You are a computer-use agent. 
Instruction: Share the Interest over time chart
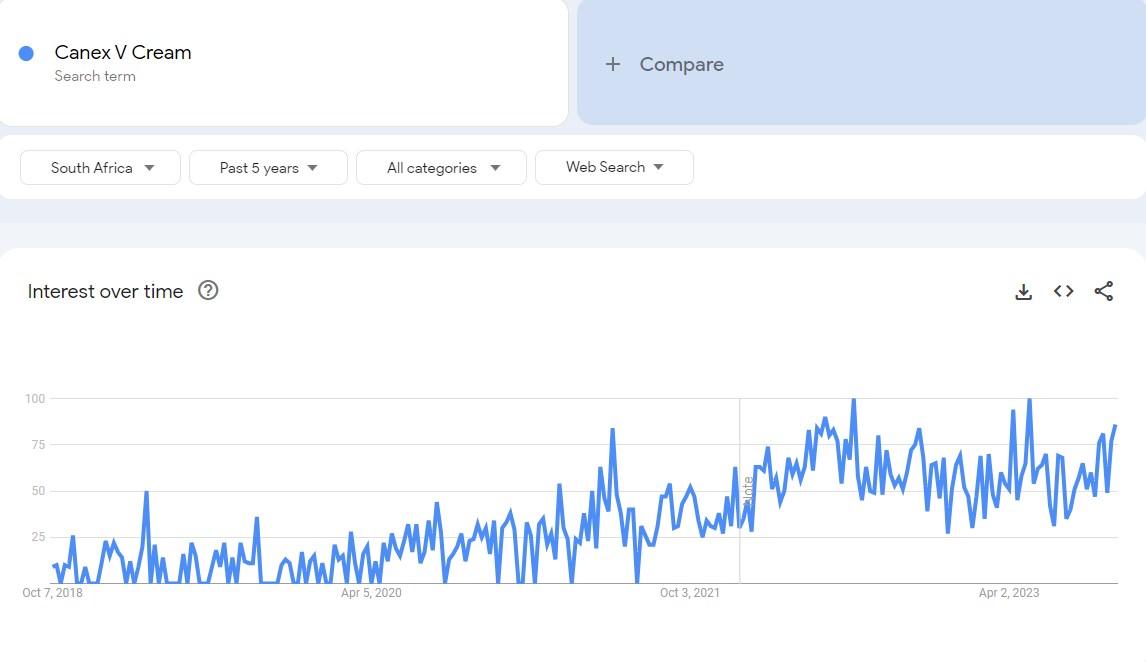pyautogui.click(x=1104, y=292)
